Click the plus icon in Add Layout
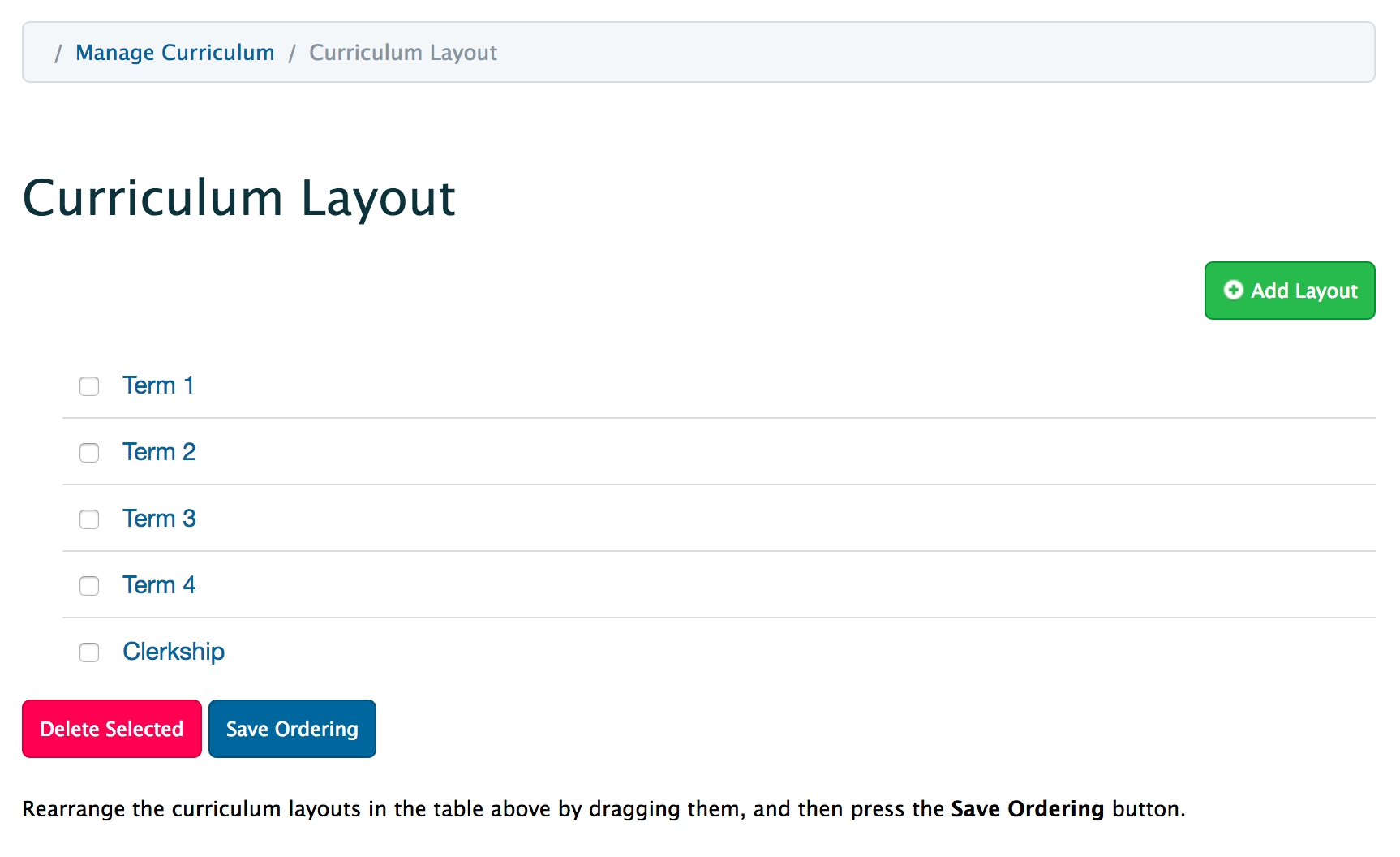This screenshot has width=1400, height=857. click(1233, 290)
